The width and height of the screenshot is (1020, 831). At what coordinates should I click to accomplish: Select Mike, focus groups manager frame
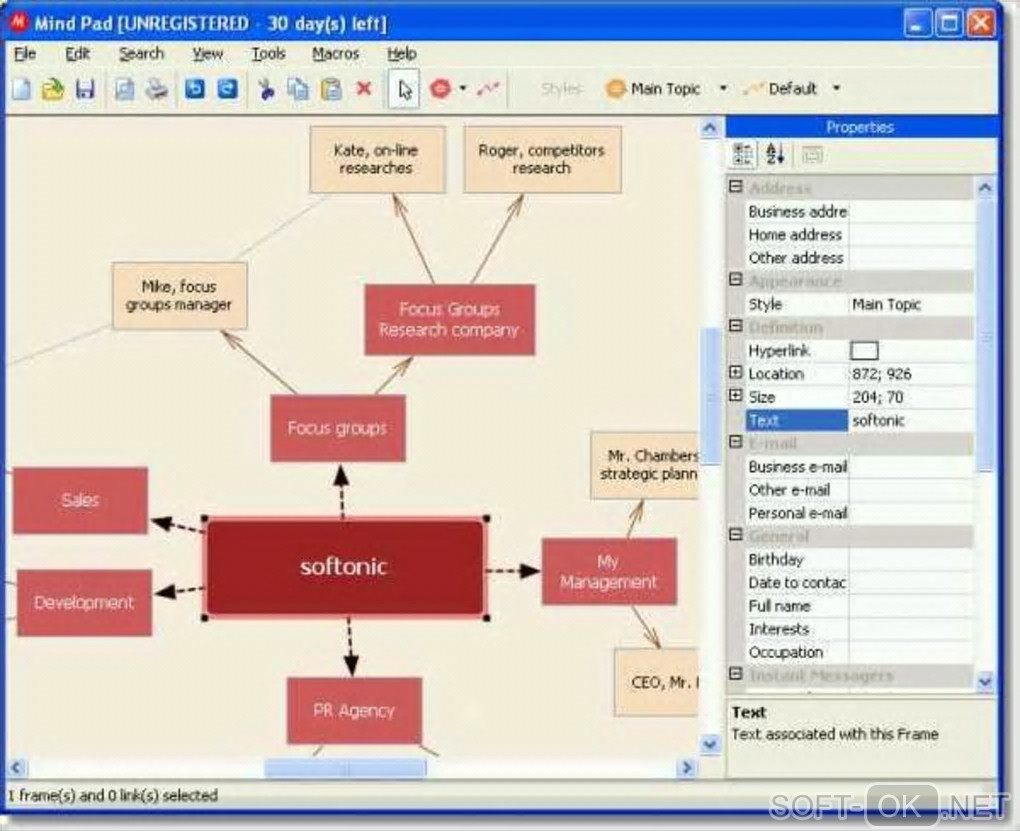coord(179,296)
